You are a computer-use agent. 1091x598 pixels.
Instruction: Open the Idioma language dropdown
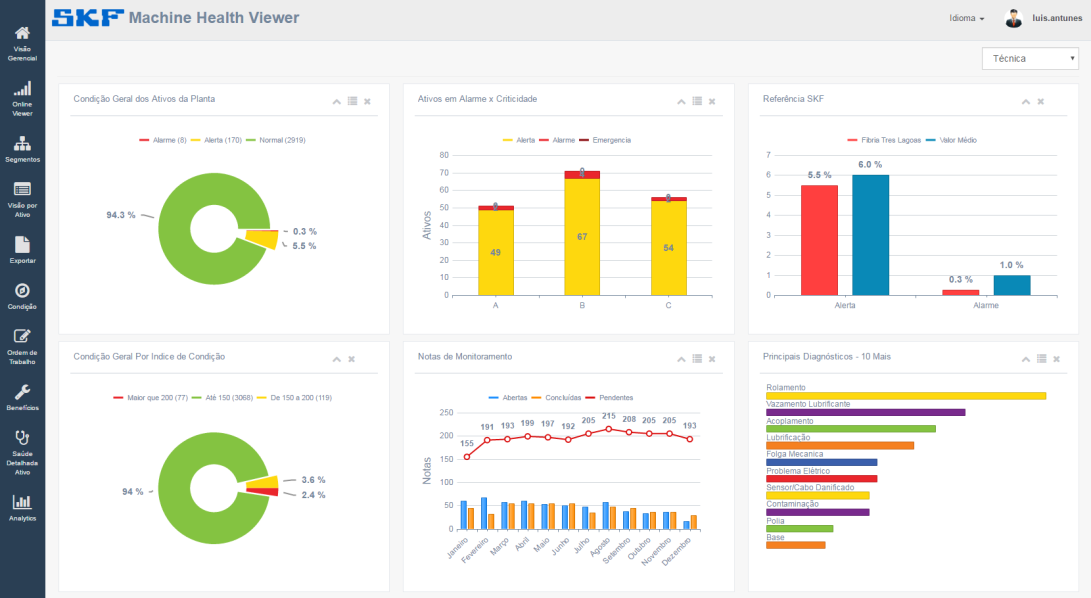tap(966, 18)
